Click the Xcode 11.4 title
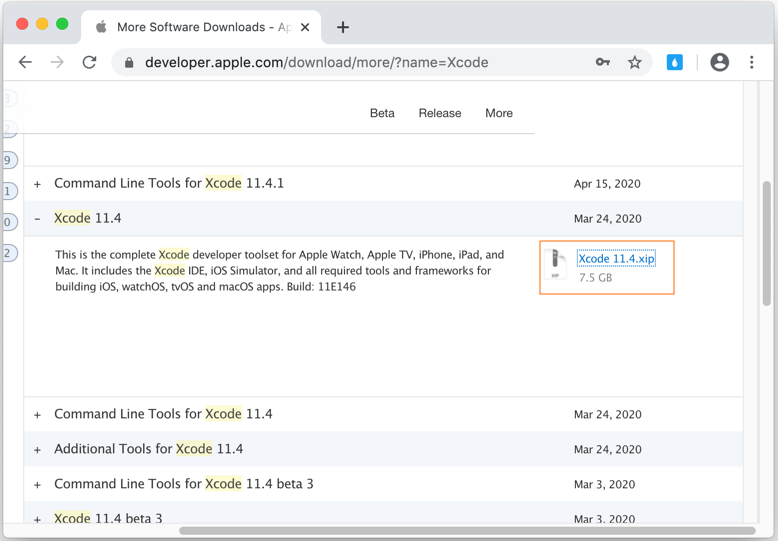Image resolution: width=778 pixels, height=541 pixels. 88,218
